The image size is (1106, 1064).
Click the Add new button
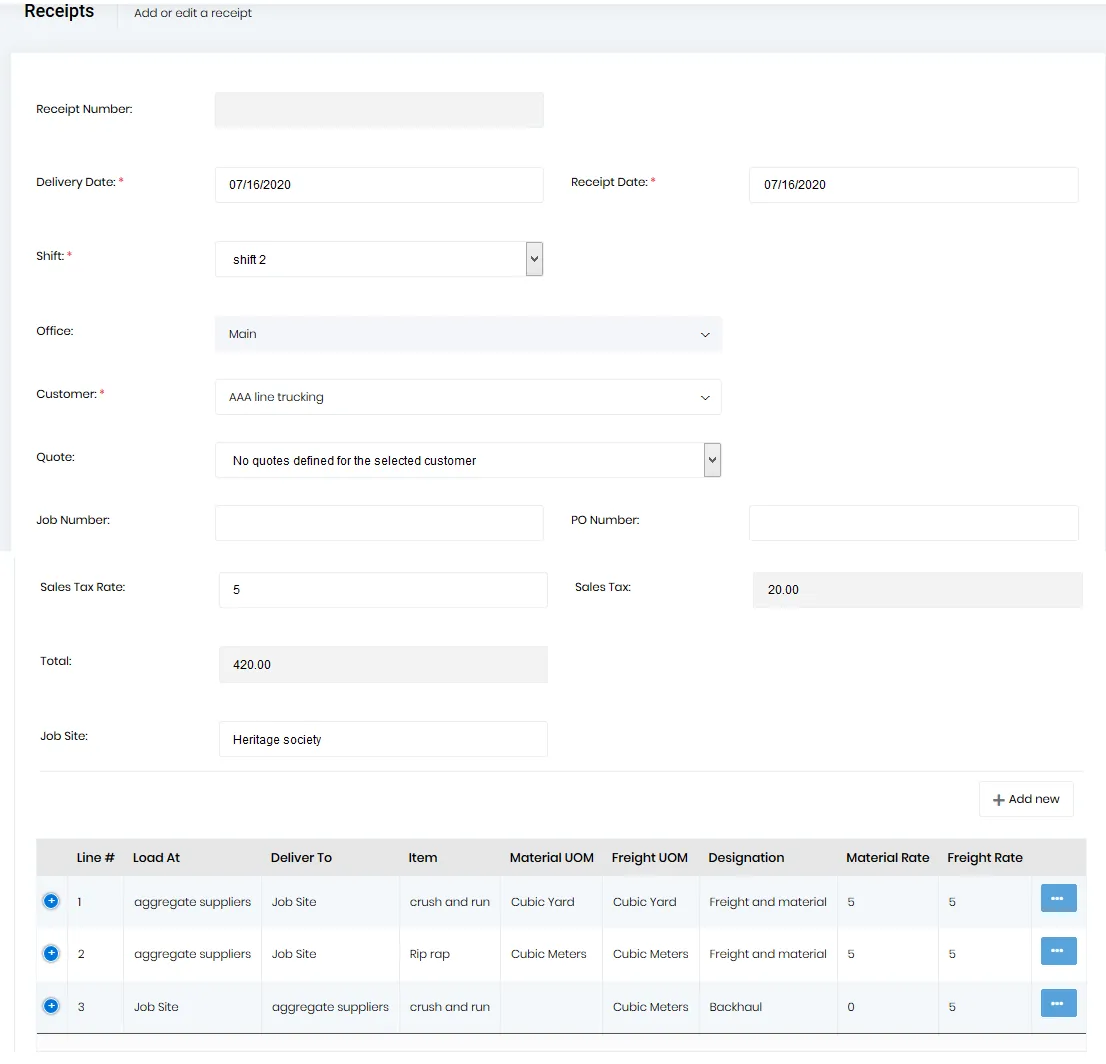tap(1026, 799)
